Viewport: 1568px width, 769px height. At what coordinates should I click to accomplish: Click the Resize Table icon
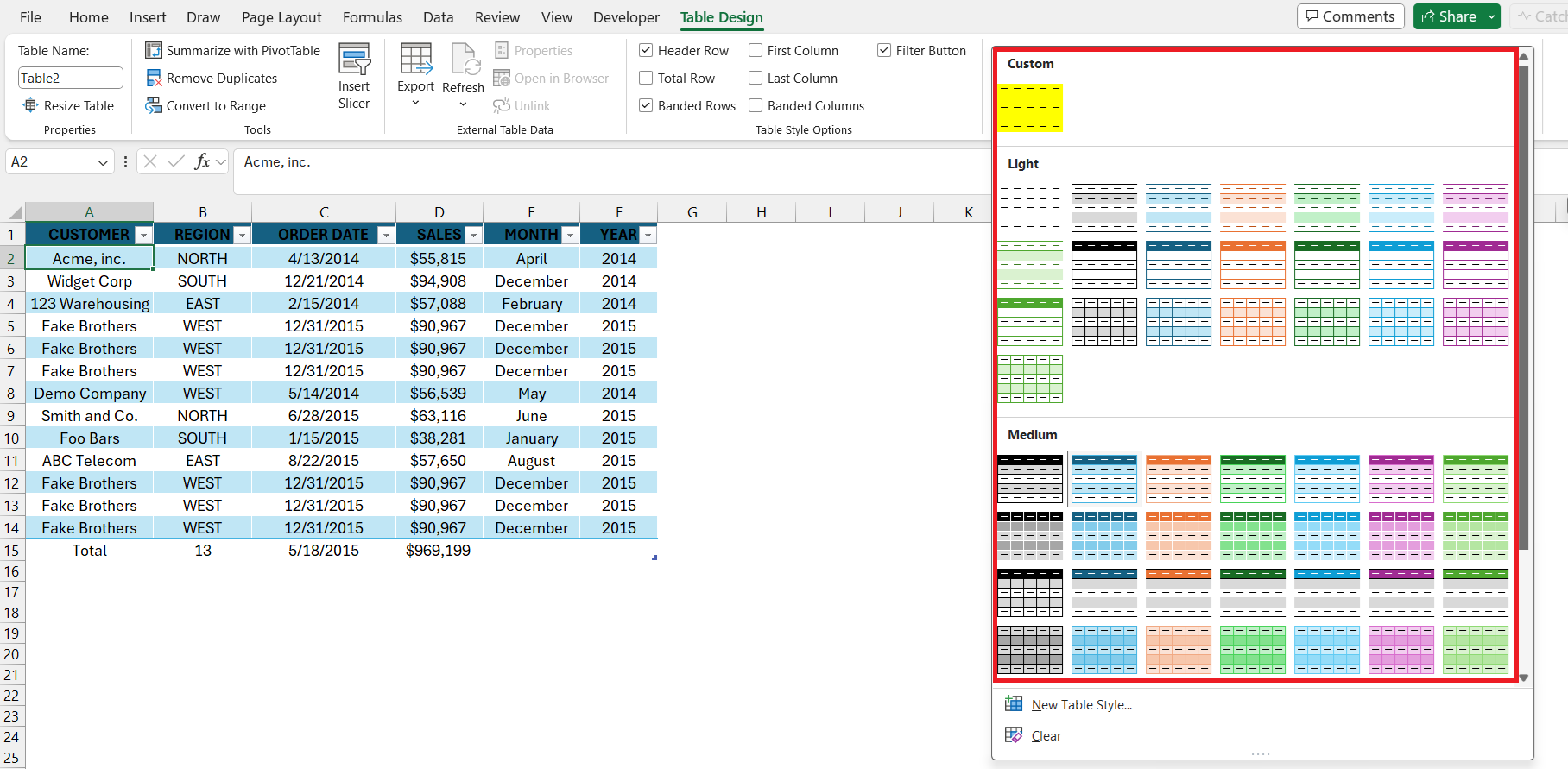click(x=30, y=105)
